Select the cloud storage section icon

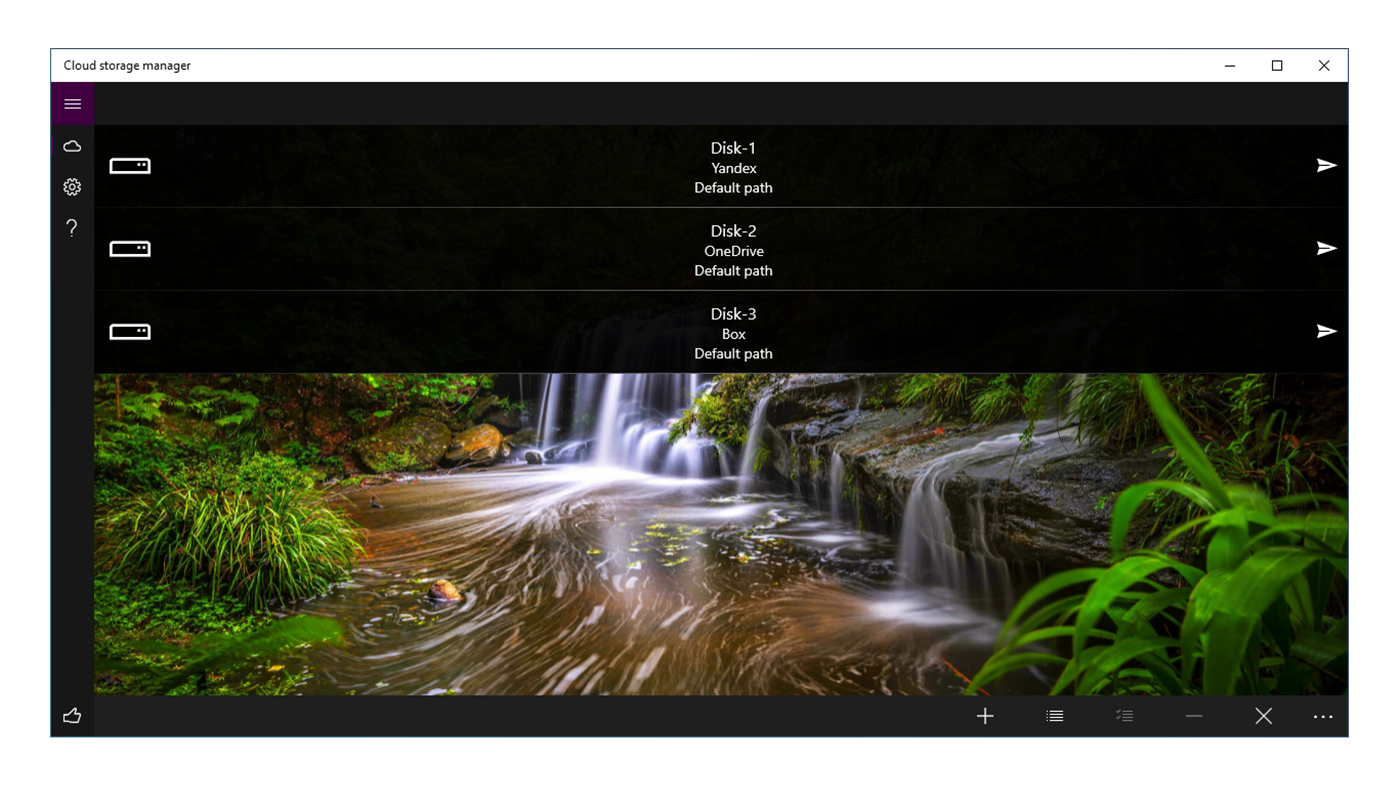pyautogui.click(x=72, y=145)
